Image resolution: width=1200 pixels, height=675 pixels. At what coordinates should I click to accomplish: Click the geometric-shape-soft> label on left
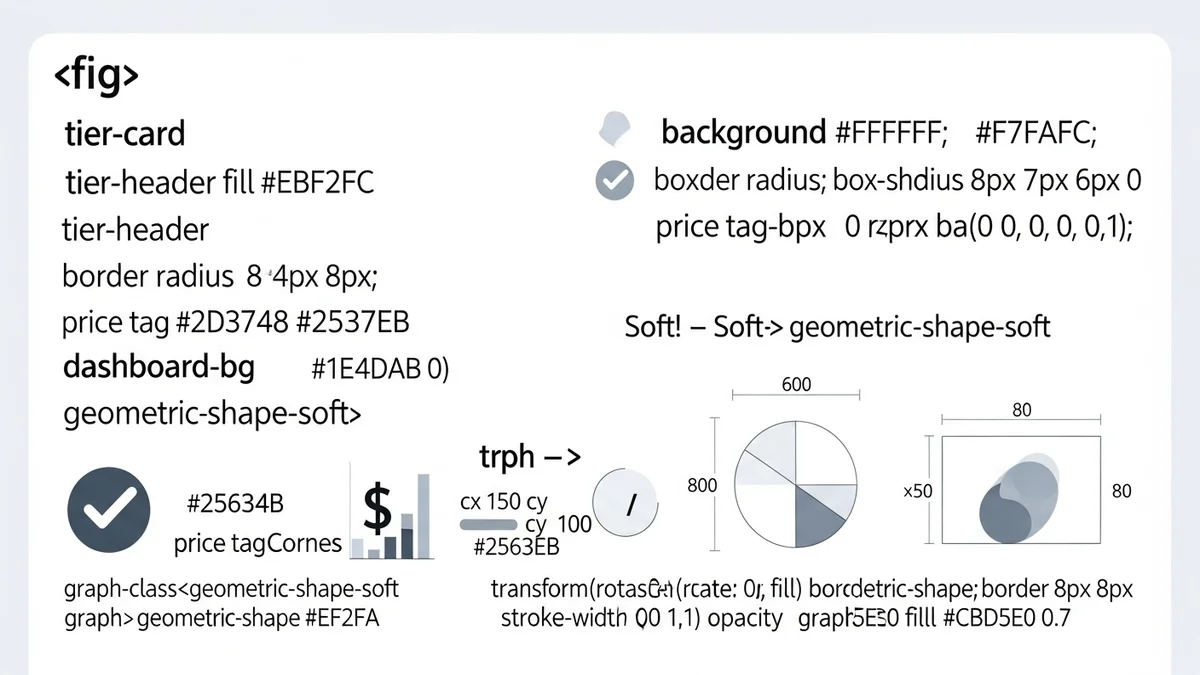coord(212,413)
